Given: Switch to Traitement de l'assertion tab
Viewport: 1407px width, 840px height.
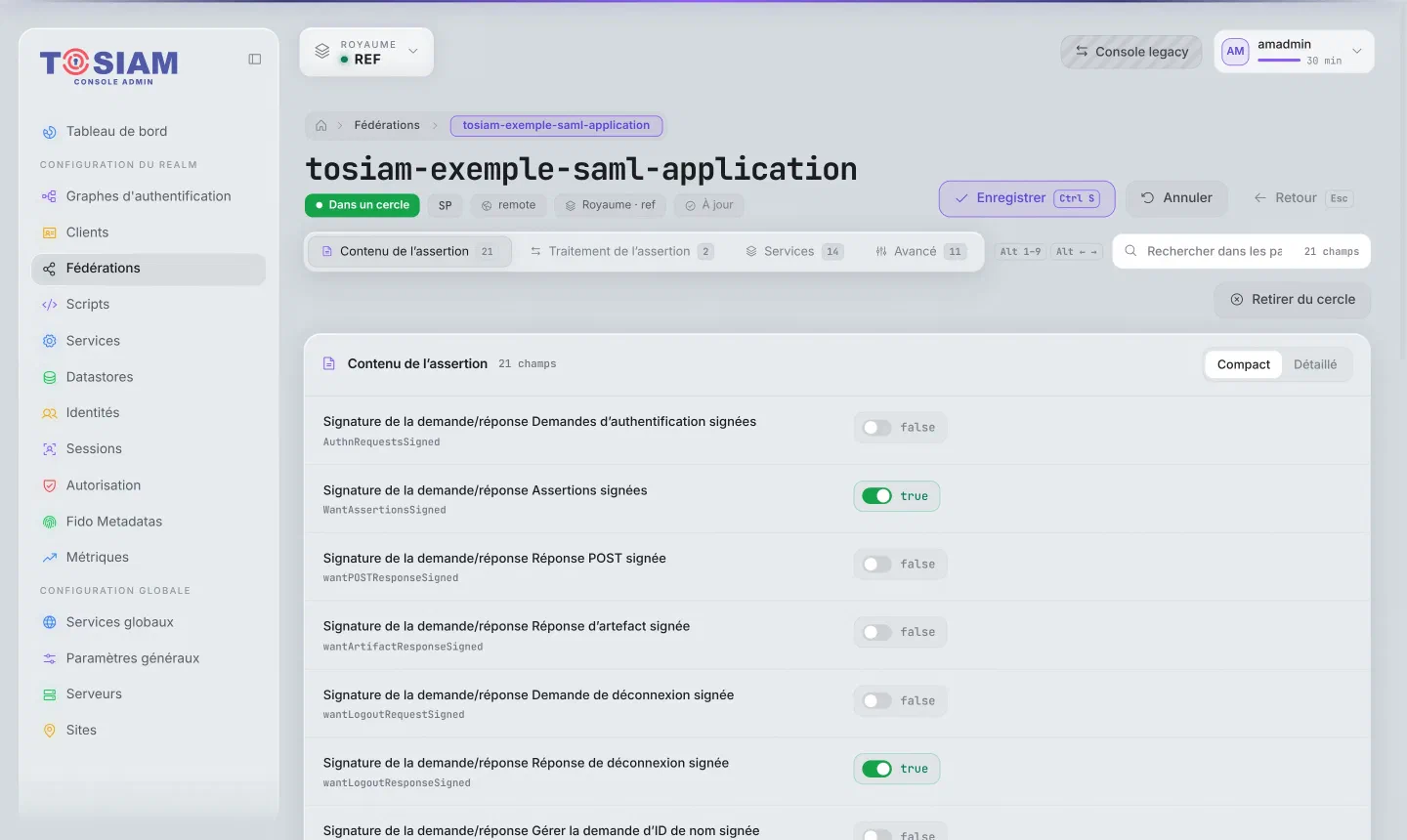Looking at the screenshot, I should click(x=621, y=251).
